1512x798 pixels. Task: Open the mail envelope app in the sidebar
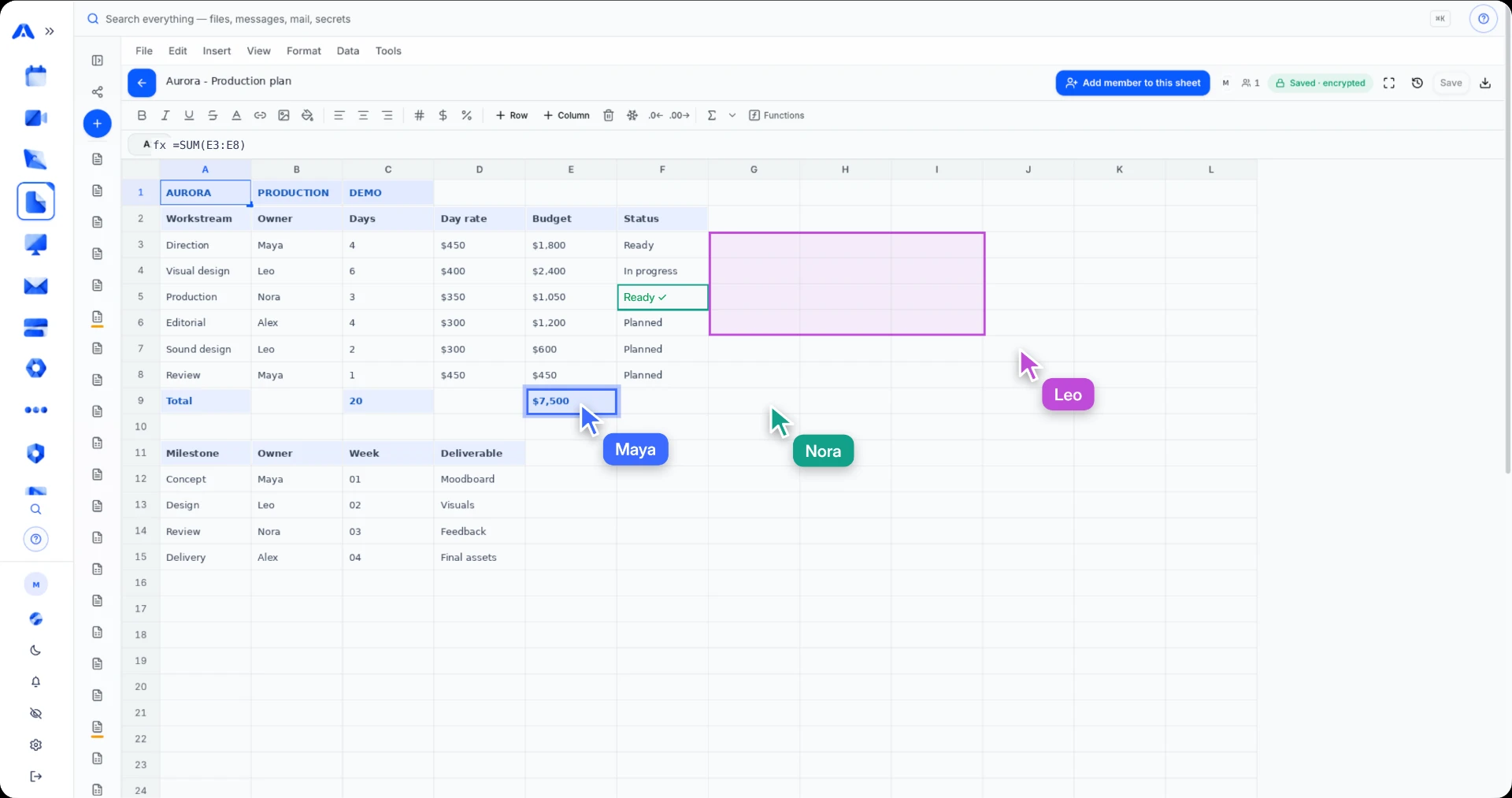click(35, 286)
